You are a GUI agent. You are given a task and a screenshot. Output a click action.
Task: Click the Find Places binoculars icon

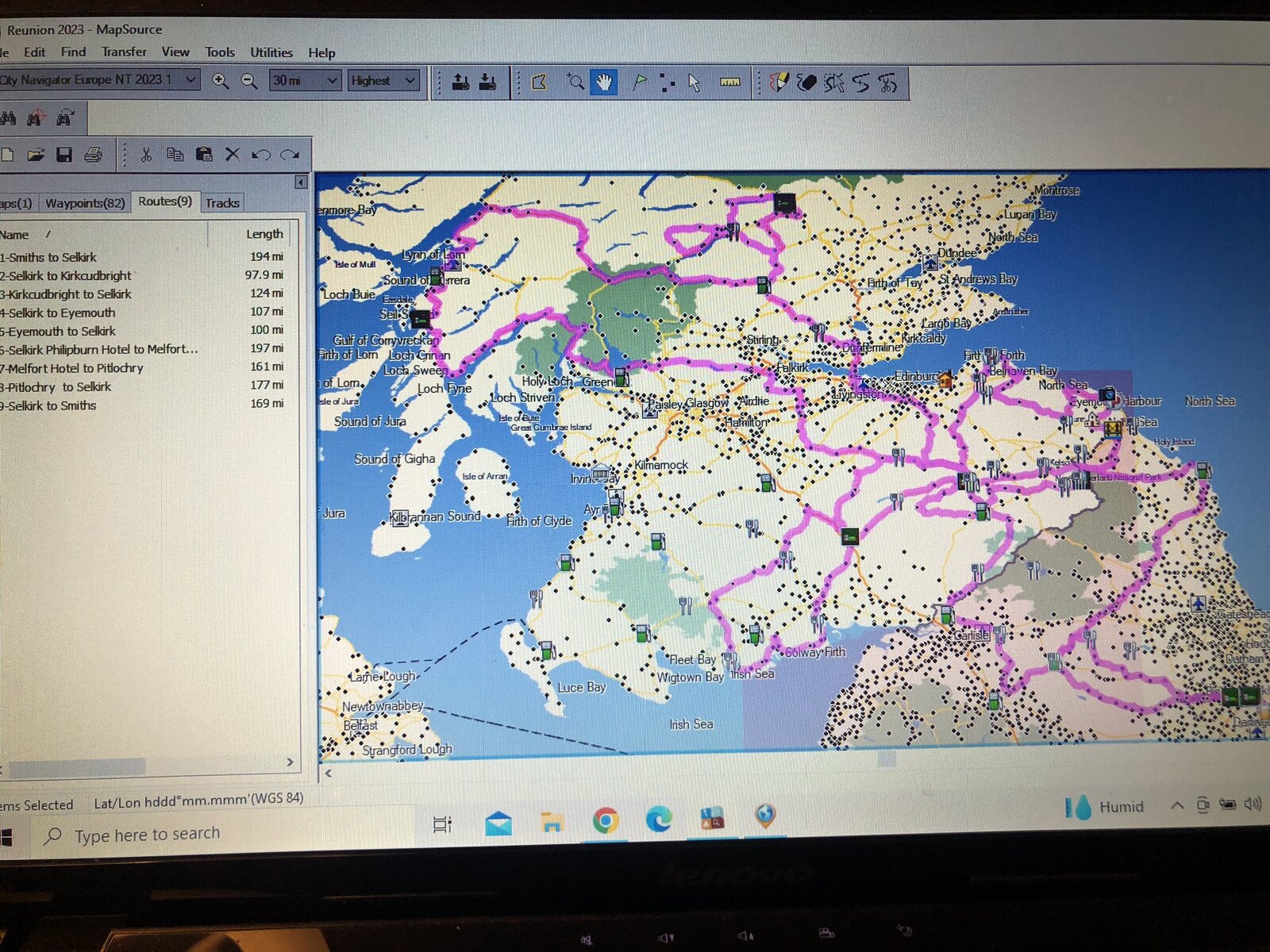tap(9, 119)
